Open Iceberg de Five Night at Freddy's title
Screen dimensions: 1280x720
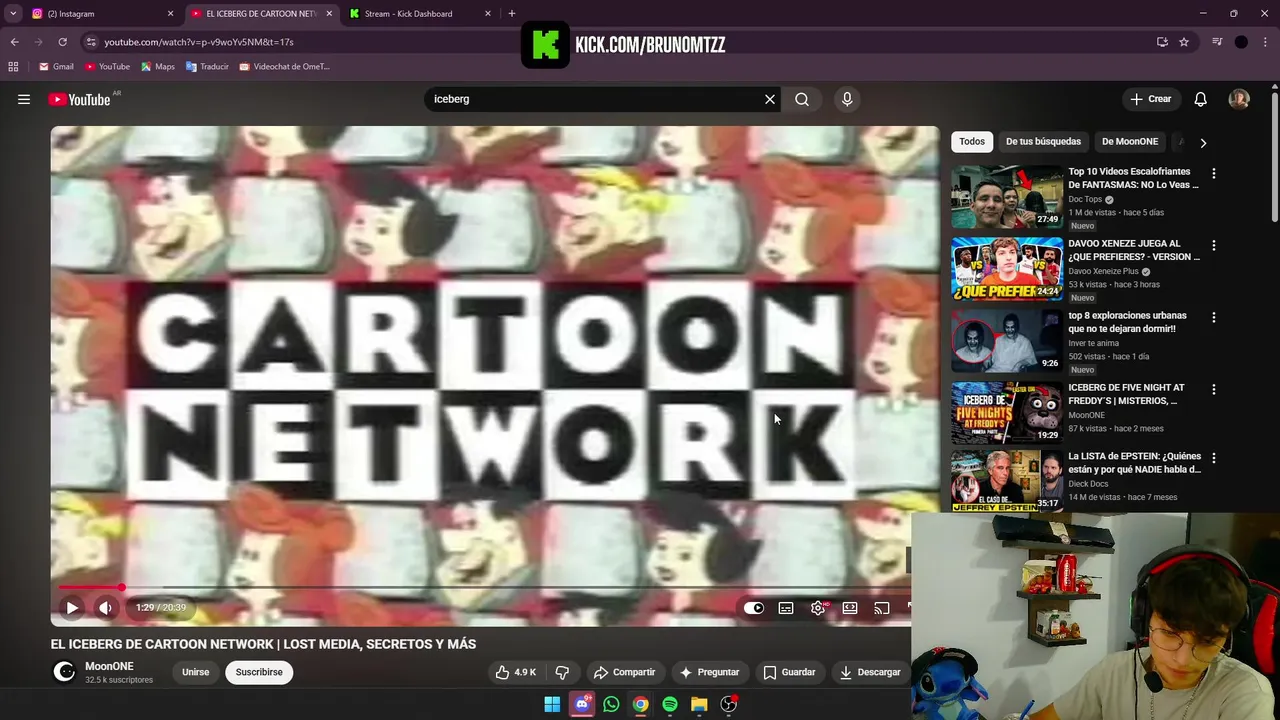click(1126, 394)
